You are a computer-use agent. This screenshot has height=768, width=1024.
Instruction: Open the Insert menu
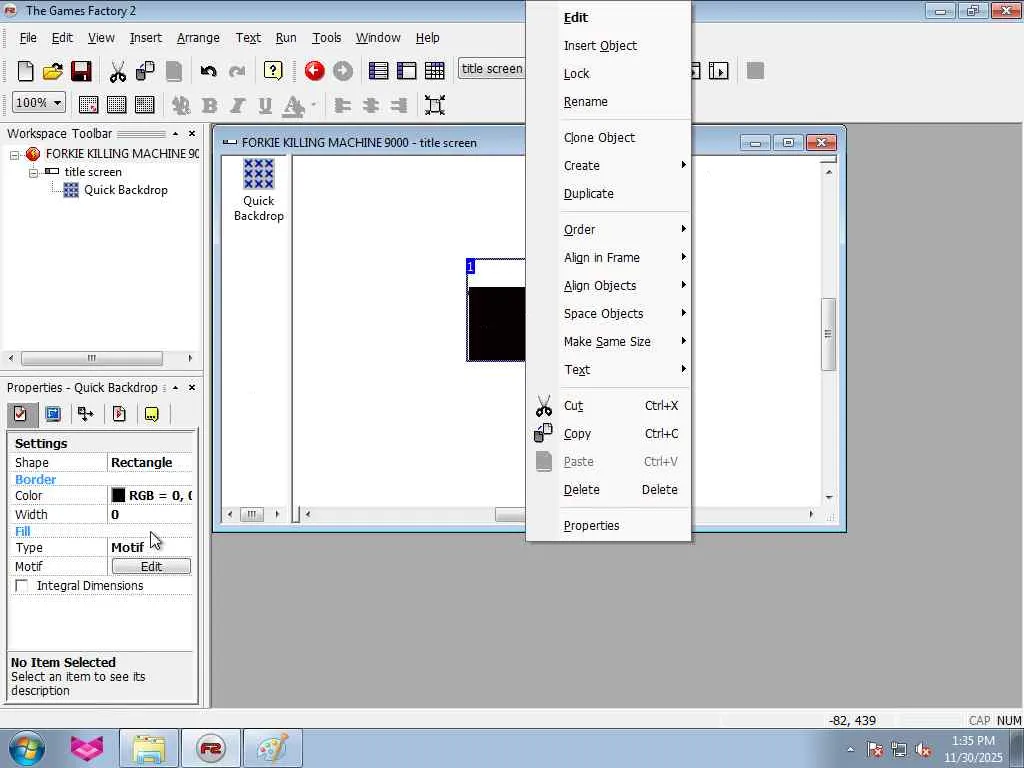146,38
